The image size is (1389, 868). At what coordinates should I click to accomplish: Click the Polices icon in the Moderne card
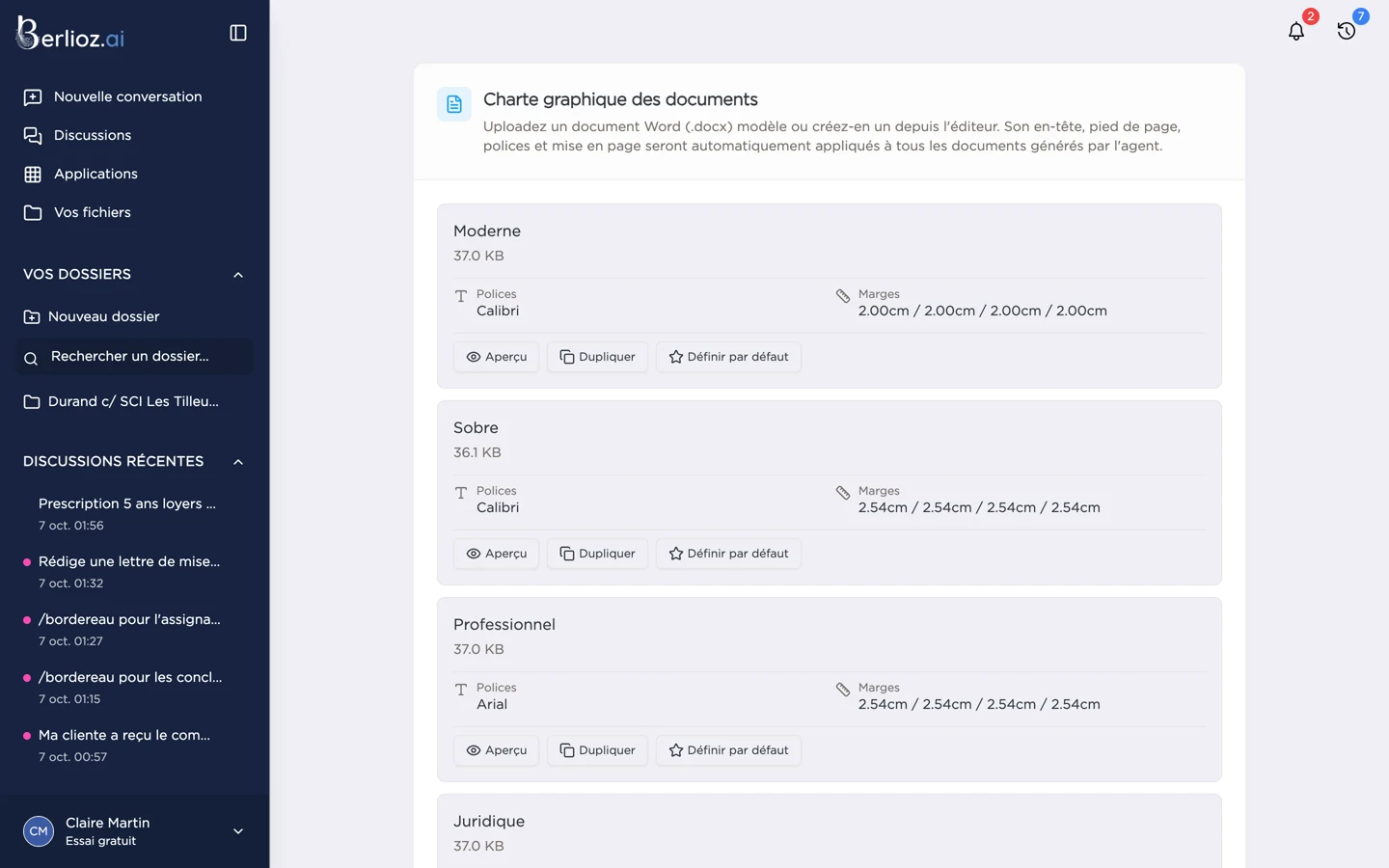[x=461, y=296]
